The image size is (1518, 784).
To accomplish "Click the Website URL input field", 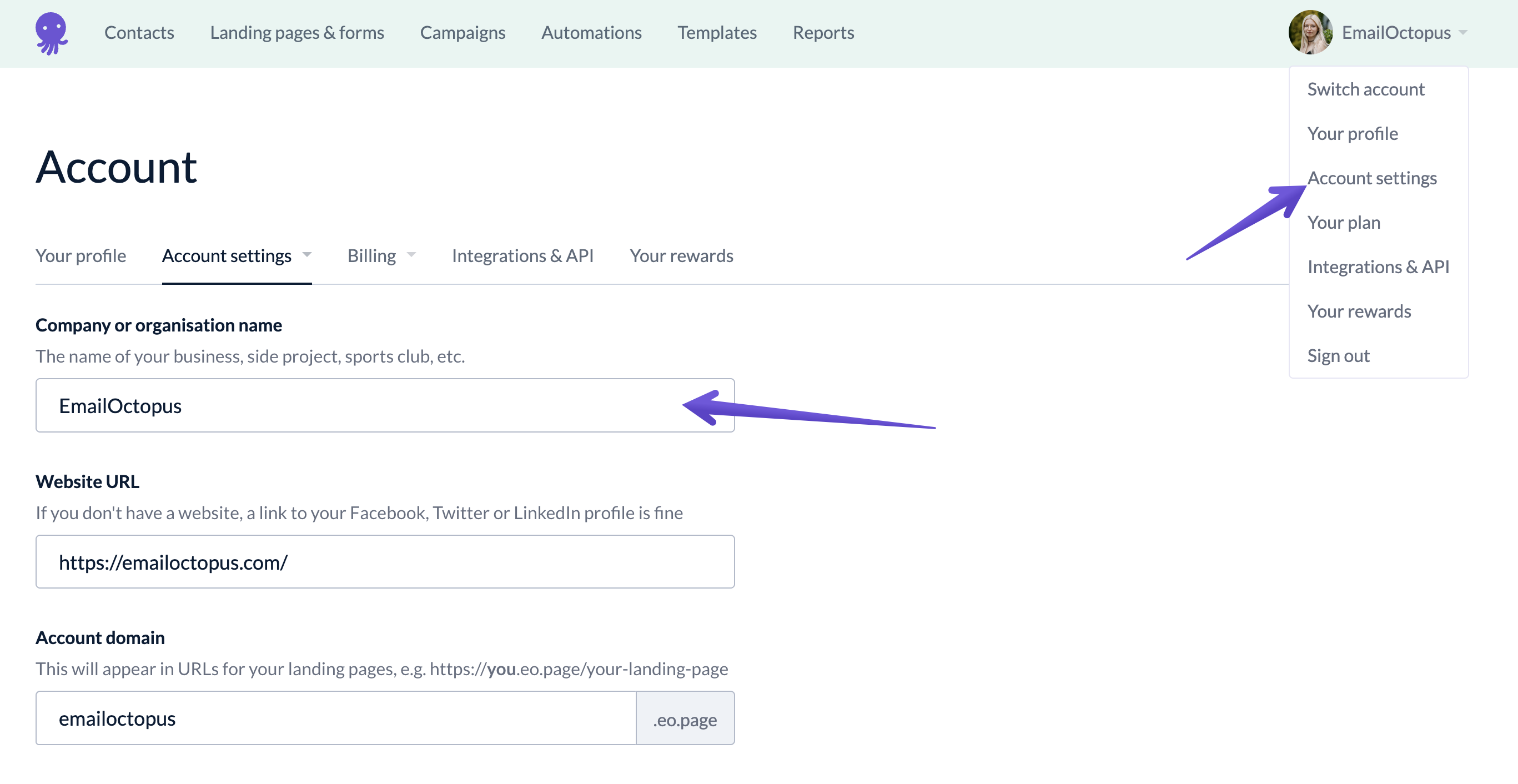I will pyautogui.click(x=385, y=562).
